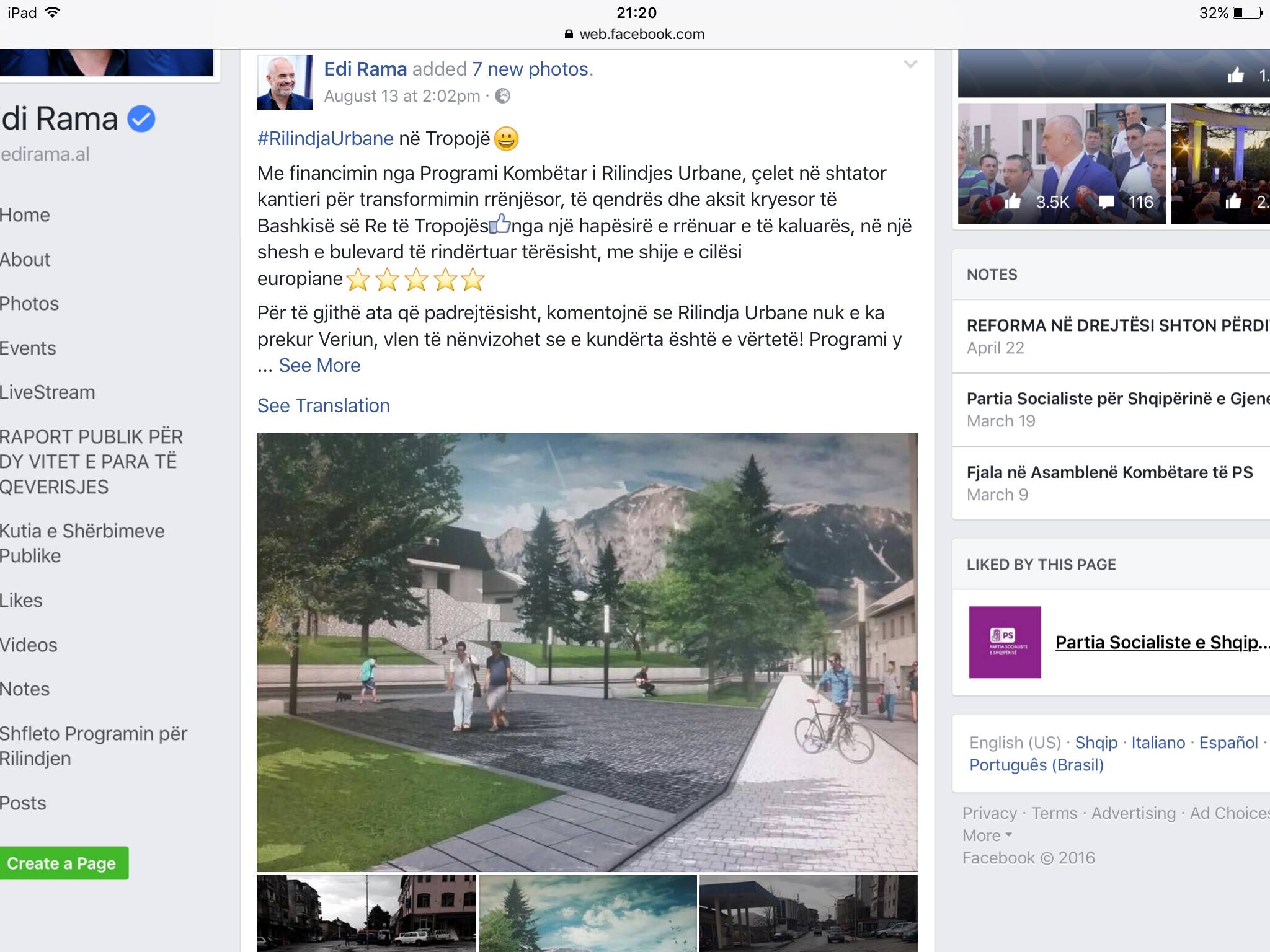This screenshot has width=1270, height=952.
Task: Click Edi Rama's profile picture in post
Action: click(285, 82)
